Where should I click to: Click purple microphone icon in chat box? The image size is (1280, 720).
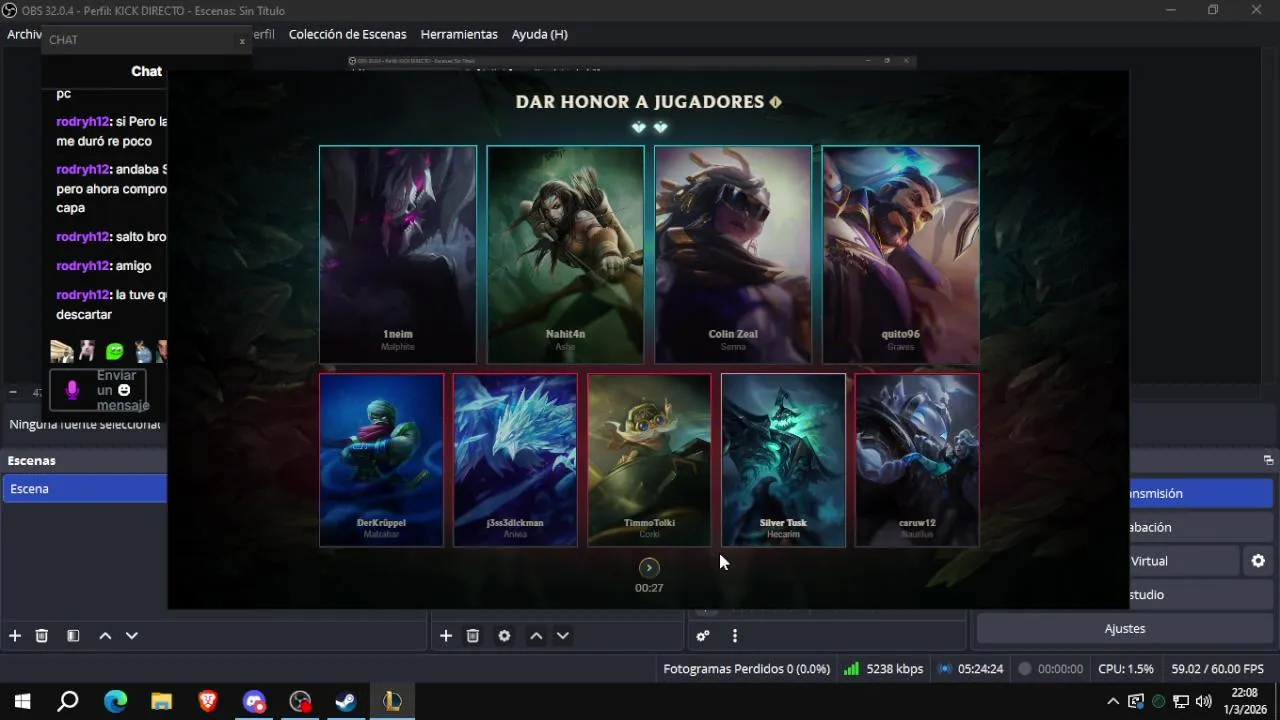pos(72,390)
